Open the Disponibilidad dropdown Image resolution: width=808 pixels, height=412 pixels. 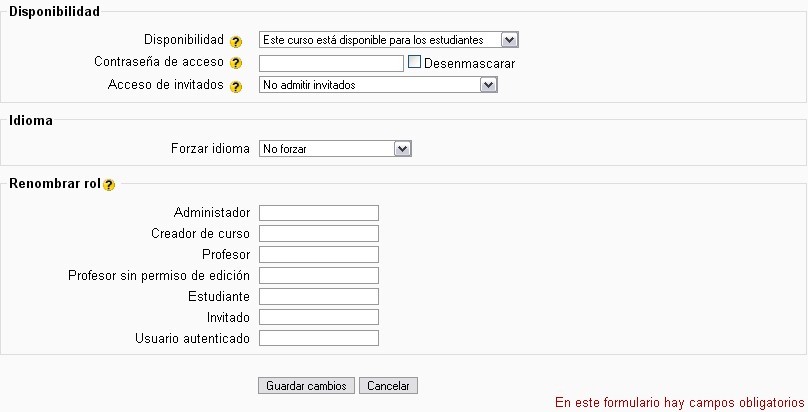pos(388,40)
